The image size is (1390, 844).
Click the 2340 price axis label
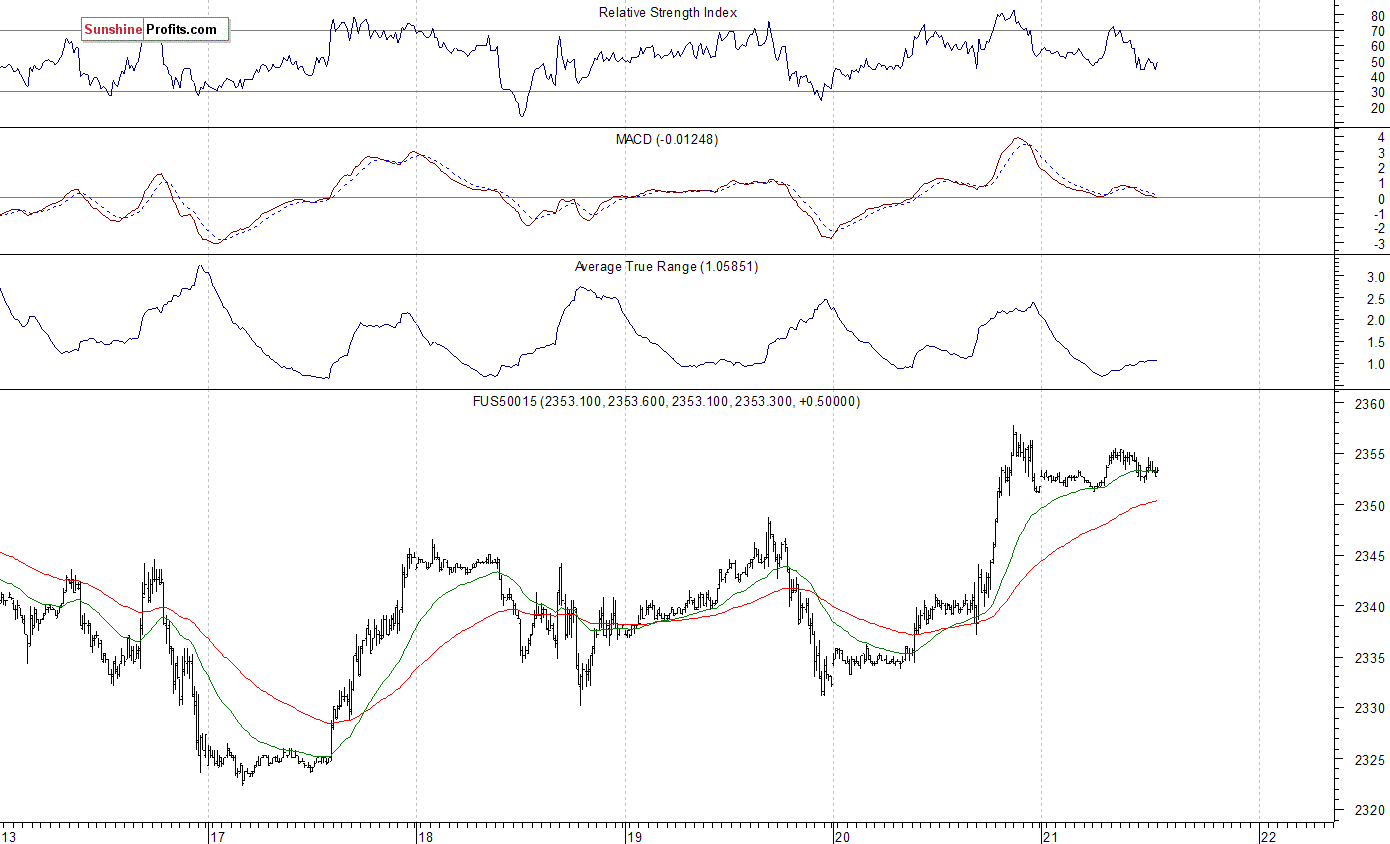click(x=1372, y=607)
